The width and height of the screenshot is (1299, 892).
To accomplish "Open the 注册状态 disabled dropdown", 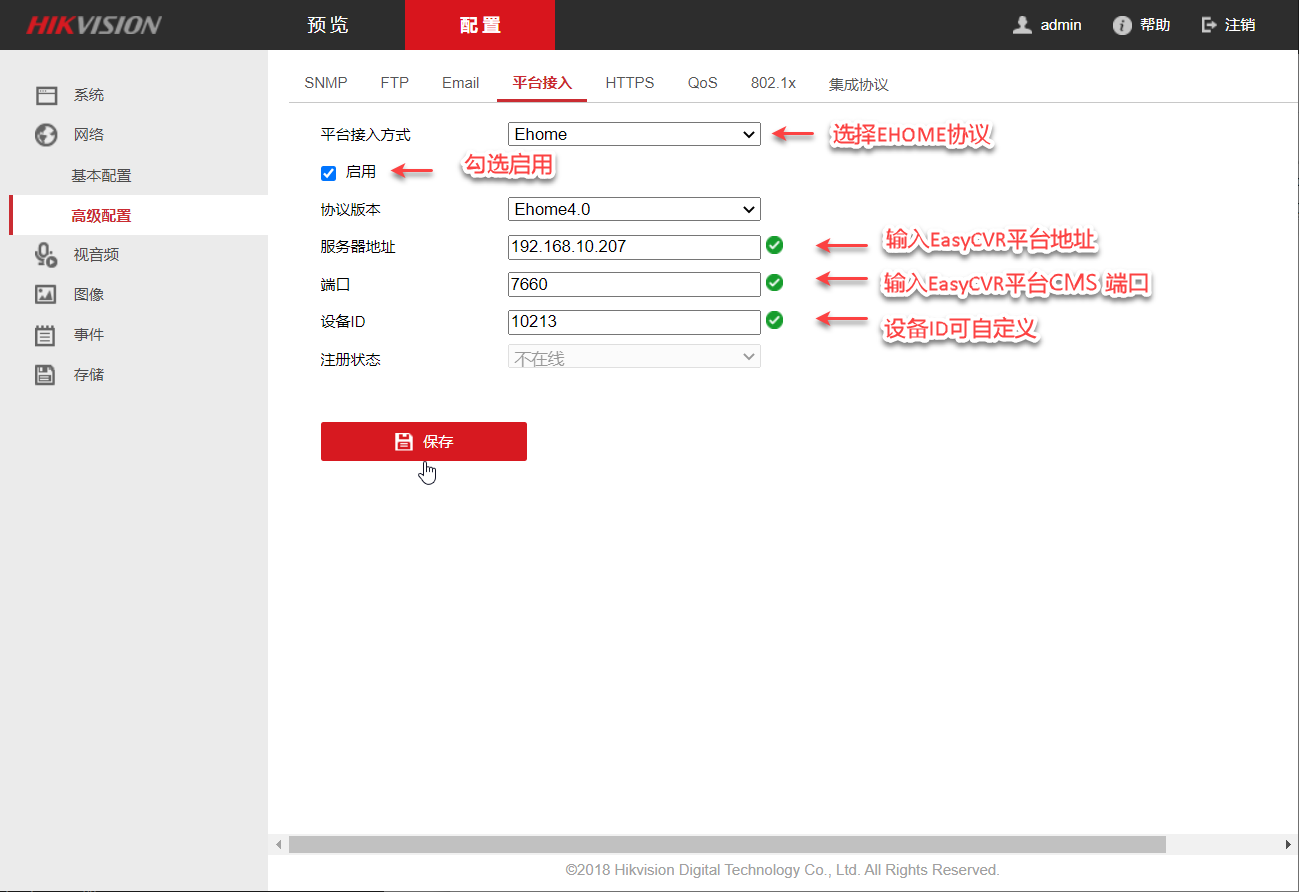I will coord(634,357).
